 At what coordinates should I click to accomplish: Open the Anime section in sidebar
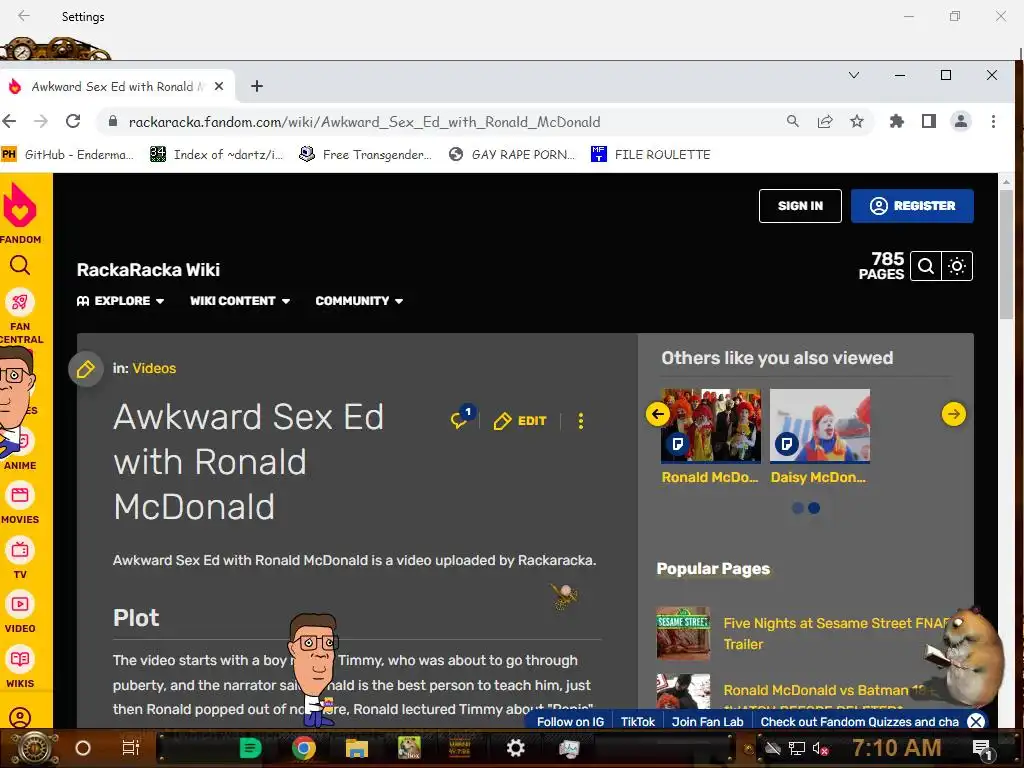[x=20, y=451]
